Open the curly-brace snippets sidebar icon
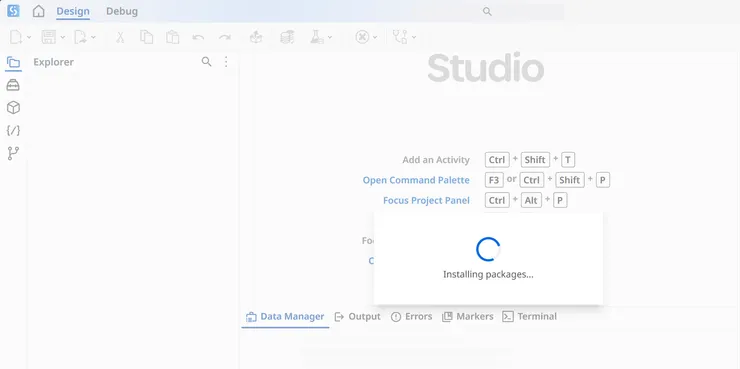Viewport: 740px width, 369px height. pyautogui.click(x=13, y=130)
